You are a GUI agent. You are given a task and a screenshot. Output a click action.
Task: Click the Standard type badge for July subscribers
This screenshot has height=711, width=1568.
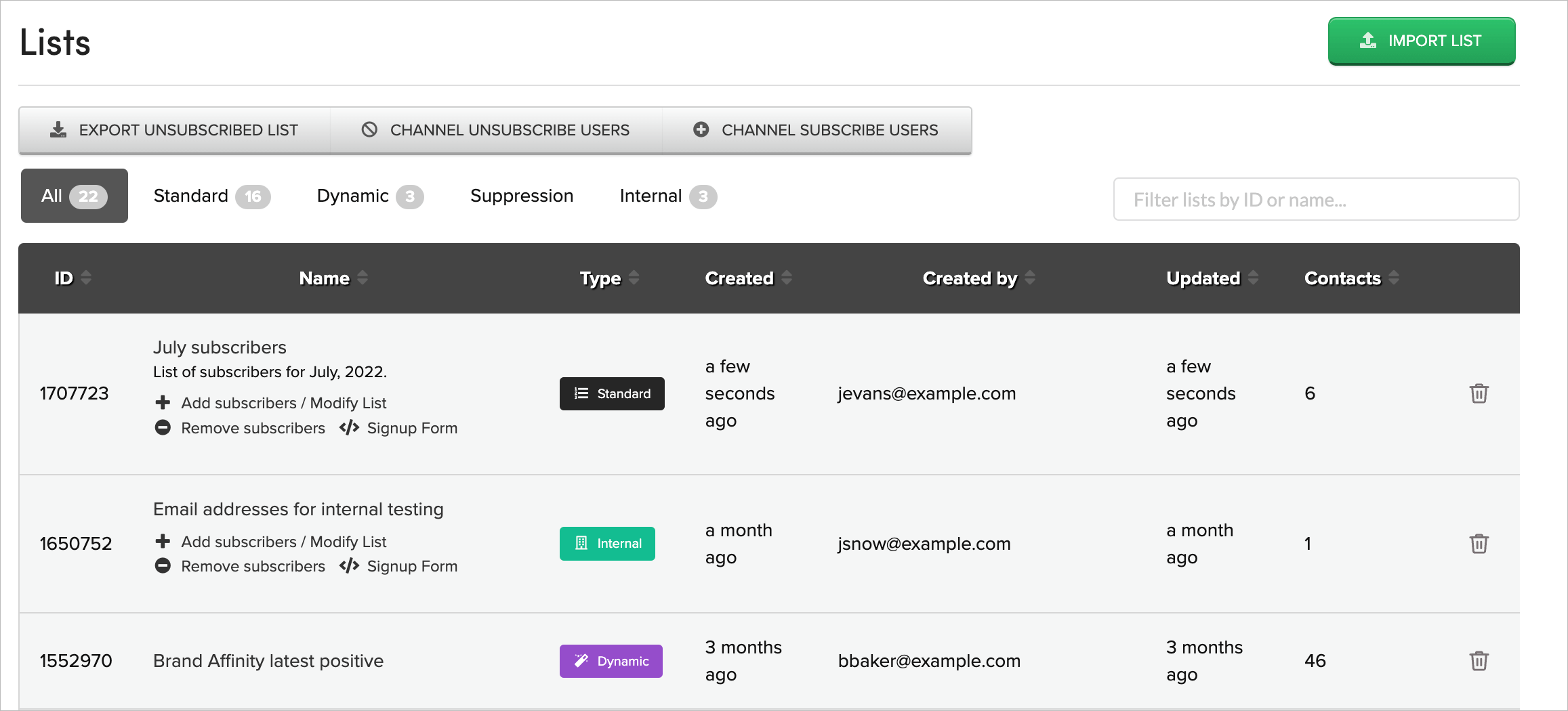tap(611, 393)
